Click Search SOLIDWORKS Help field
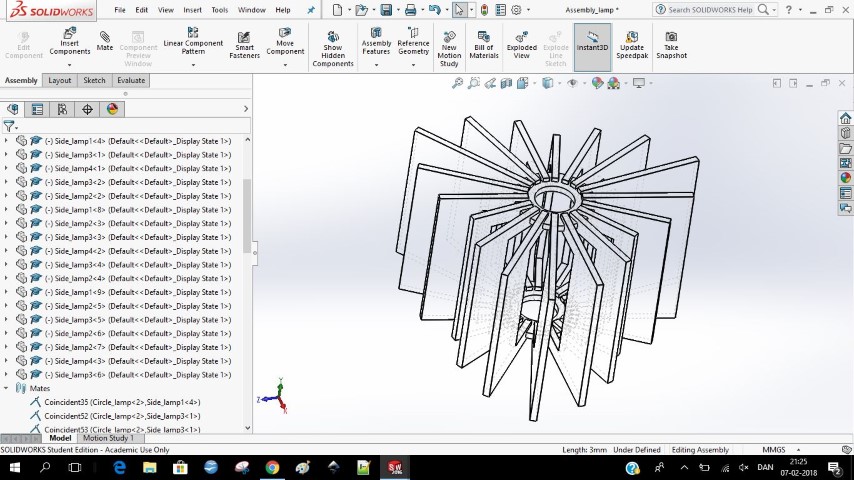The image size is (854, 480). click(710, 10)
